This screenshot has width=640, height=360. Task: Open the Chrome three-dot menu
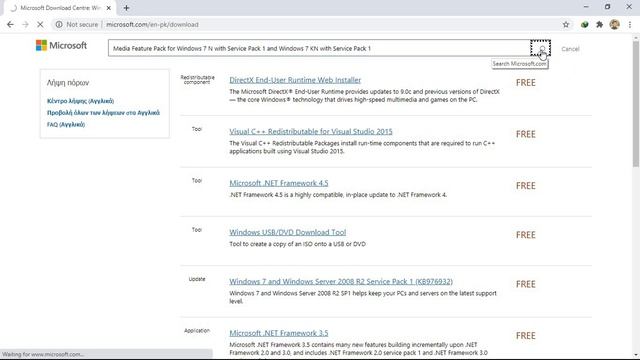tap(630, 24)
